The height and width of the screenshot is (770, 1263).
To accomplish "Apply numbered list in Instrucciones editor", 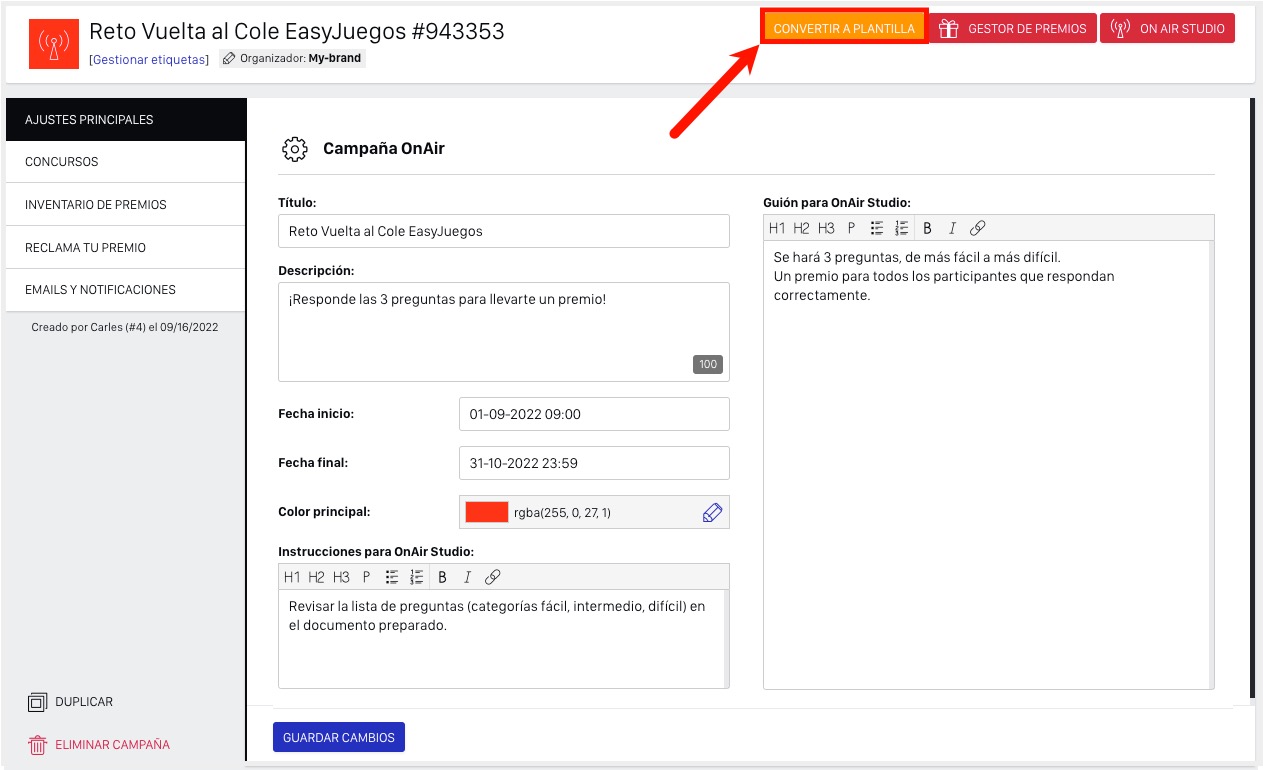I will (x=417, y=577).
